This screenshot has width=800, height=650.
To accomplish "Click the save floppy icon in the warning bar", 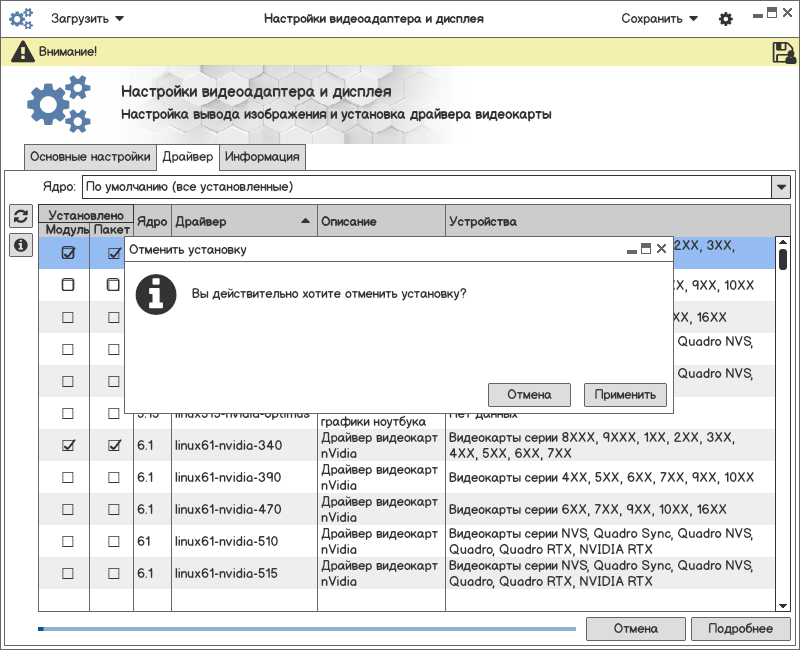I will 783,53.
